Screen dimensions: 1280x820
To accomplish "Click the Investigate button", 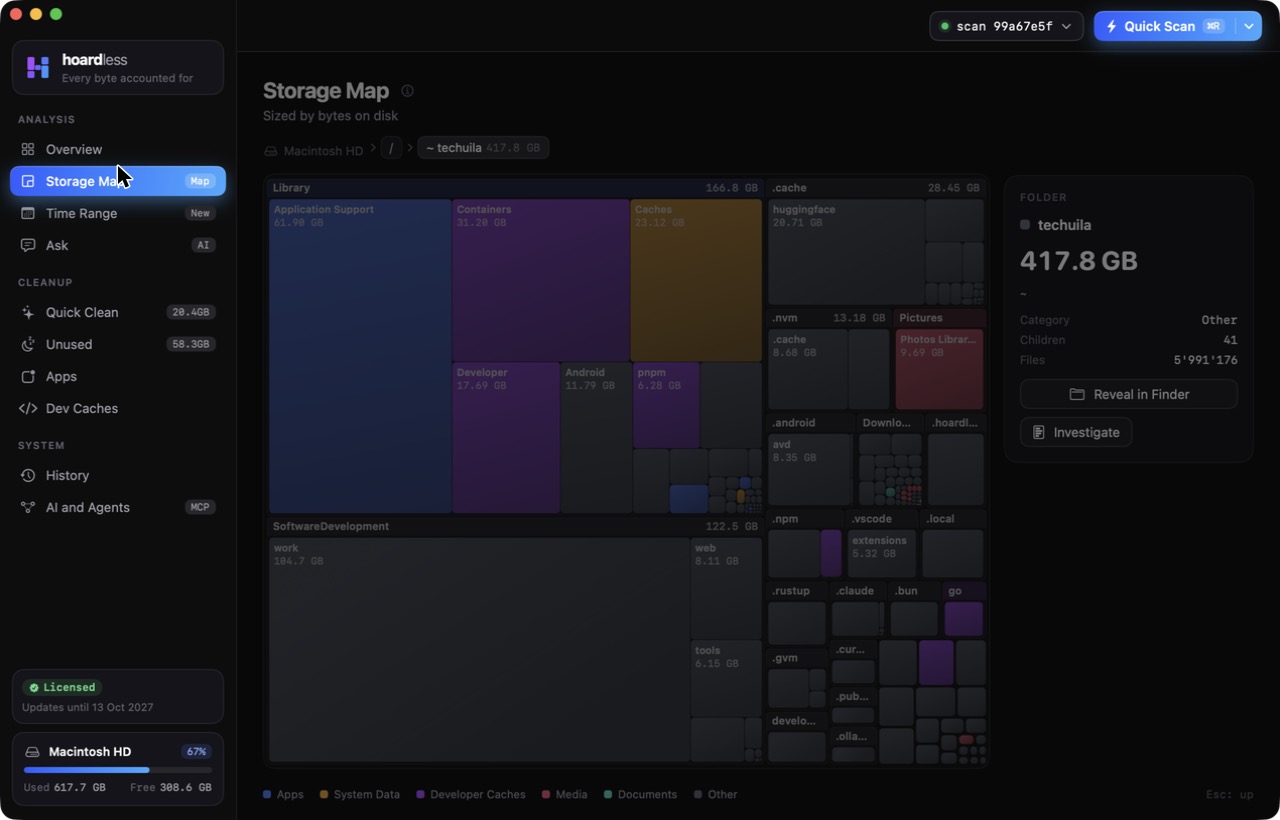I will pyautogui.click(x=1076, y=432).
